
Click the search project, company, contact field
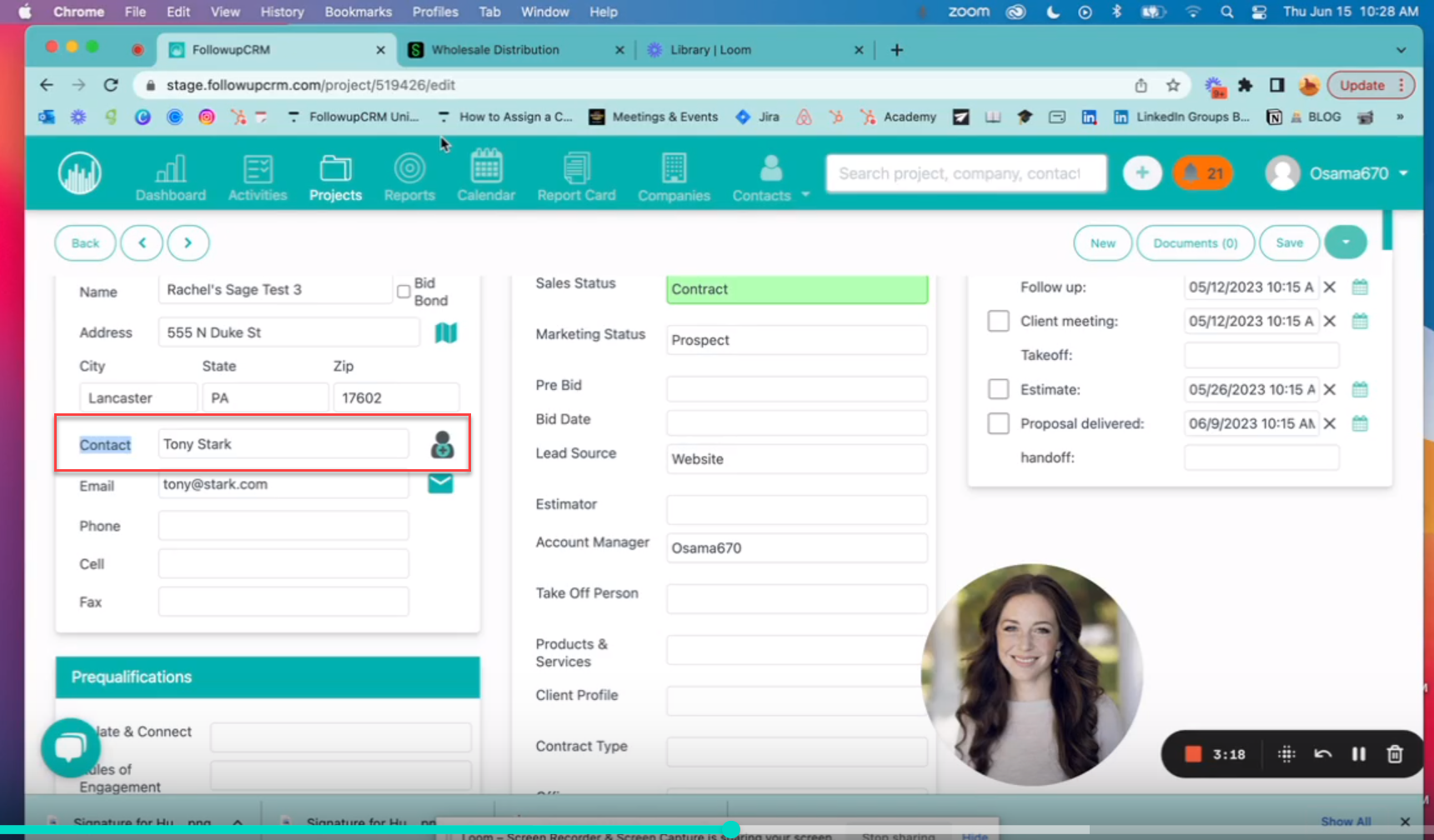pos(965,172)
